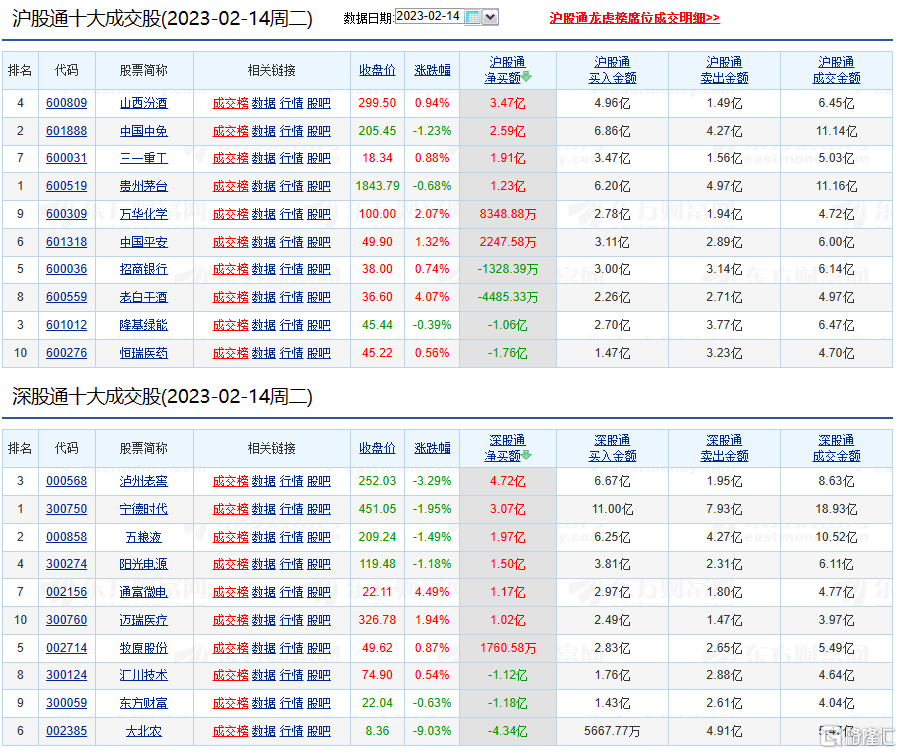Sort by 深股通卖出金额 column
Screen dimensions: 902x754
click(x=724, y=448)
